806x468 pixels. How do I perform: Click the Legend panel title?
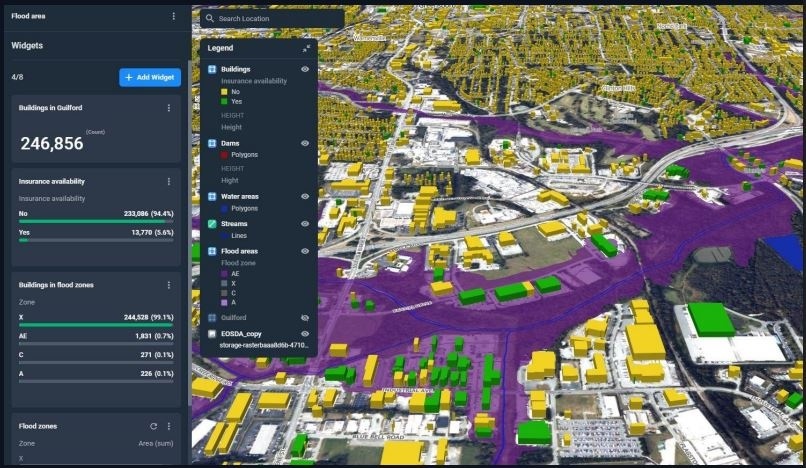click(x=221, y=48)
